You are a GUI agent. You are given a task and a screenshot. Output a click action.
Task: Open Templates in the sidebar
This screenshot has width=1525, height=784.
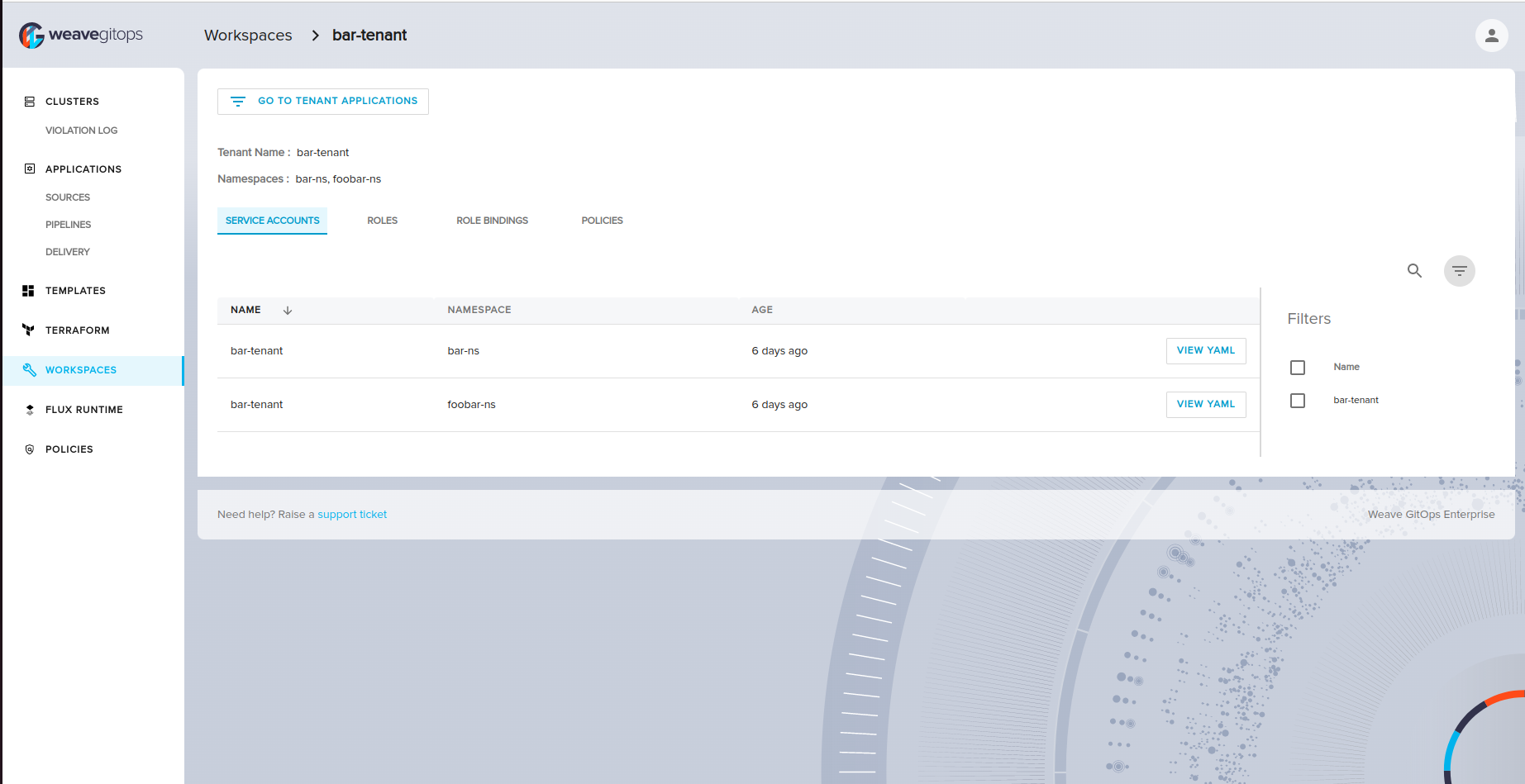tap(75, 291)
